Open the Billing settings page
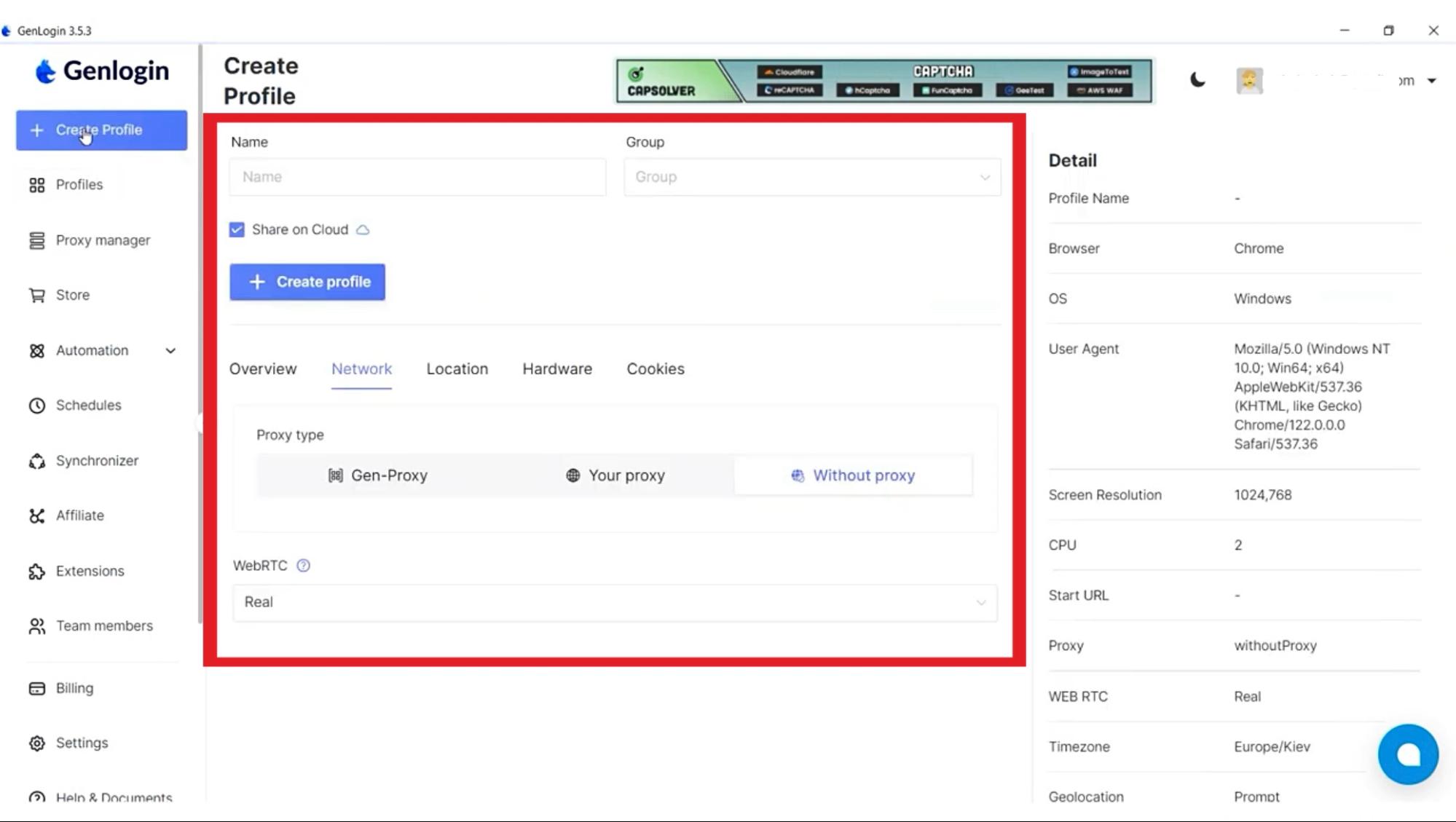The width and height of the screenshot is (1456, 822). tap(74, 688)
